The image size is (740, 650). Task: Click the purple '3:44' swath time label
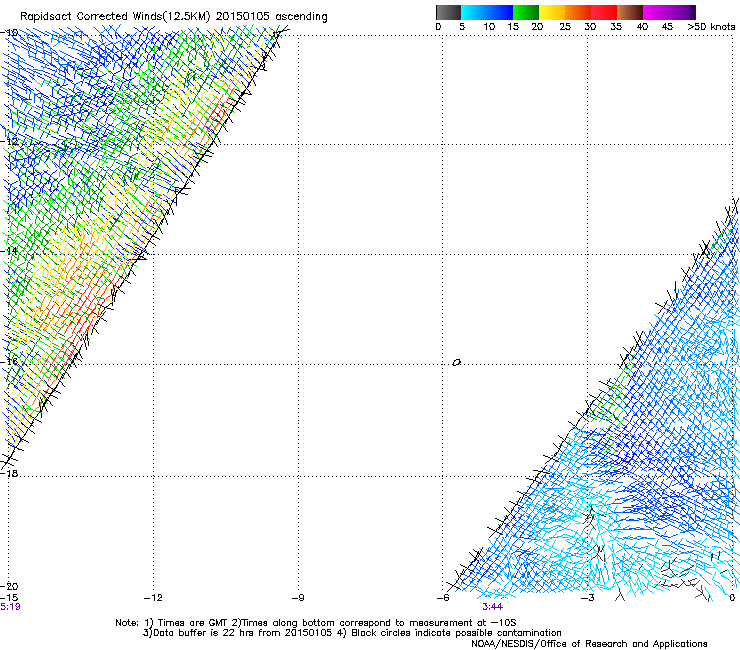[x=493, y=607]
